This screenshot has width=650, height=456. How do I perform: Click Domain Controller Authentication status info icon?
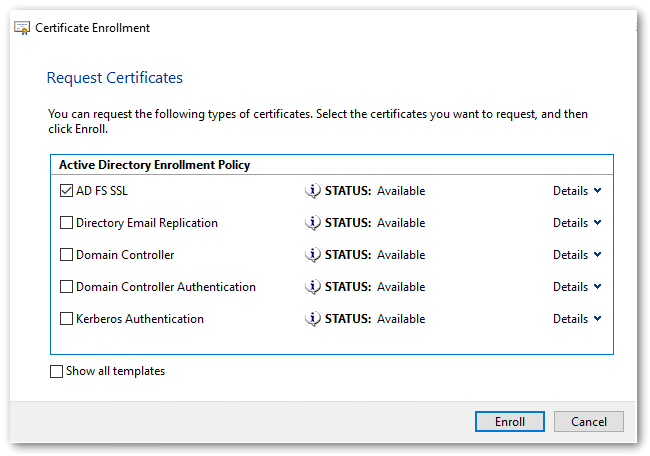(x=313, y=287)
